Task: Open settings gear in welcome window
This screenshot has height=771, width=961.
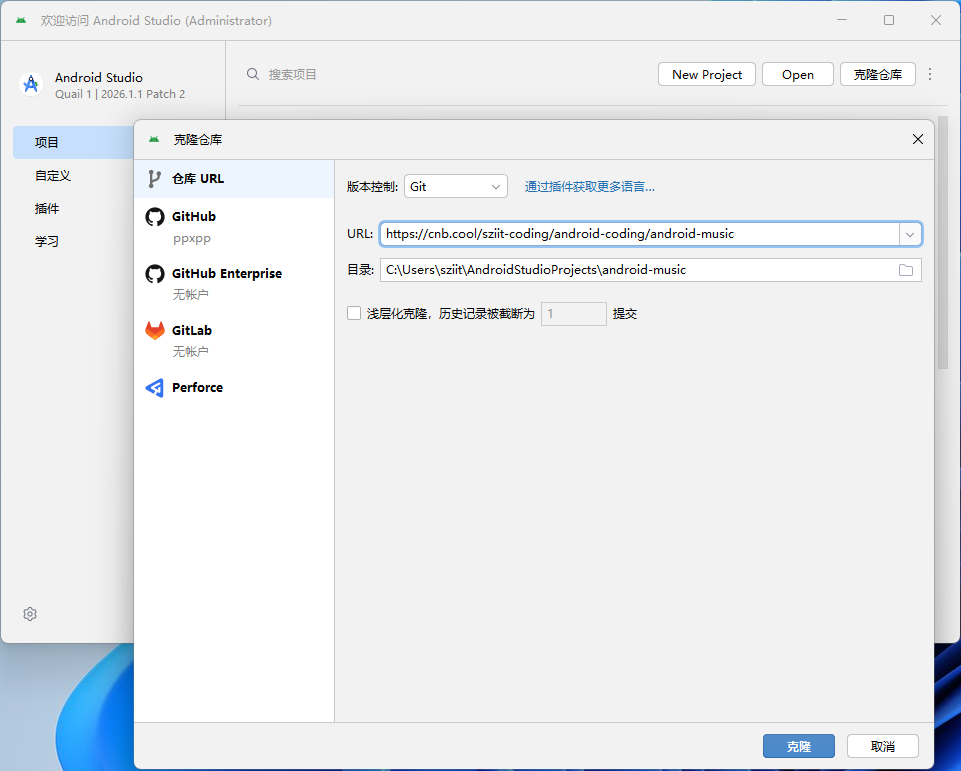Action: pos(30,613)
